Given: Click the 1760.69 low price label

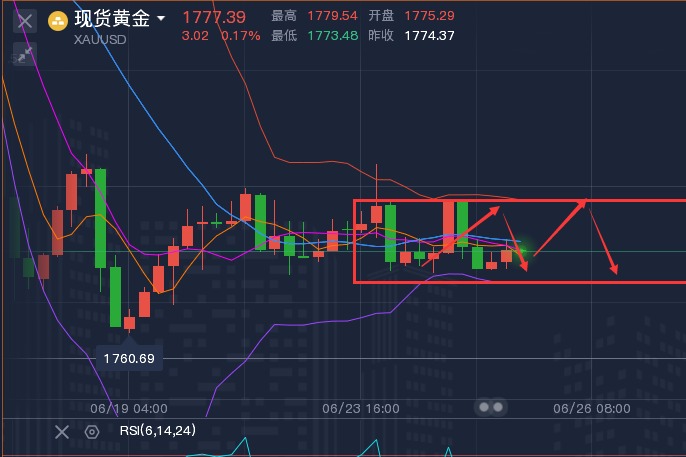Looking at the screenshot, I should [127, 357].
